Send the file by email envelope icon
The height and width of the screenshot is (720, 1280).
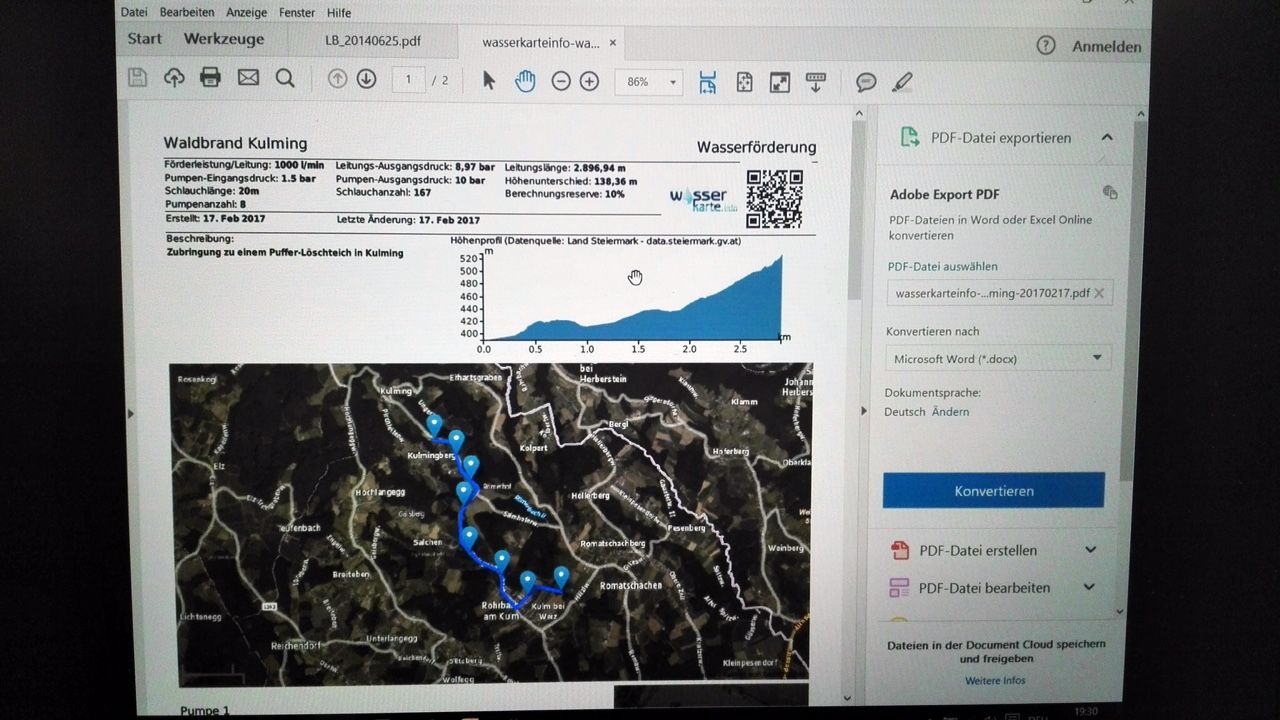pos(248,78)
